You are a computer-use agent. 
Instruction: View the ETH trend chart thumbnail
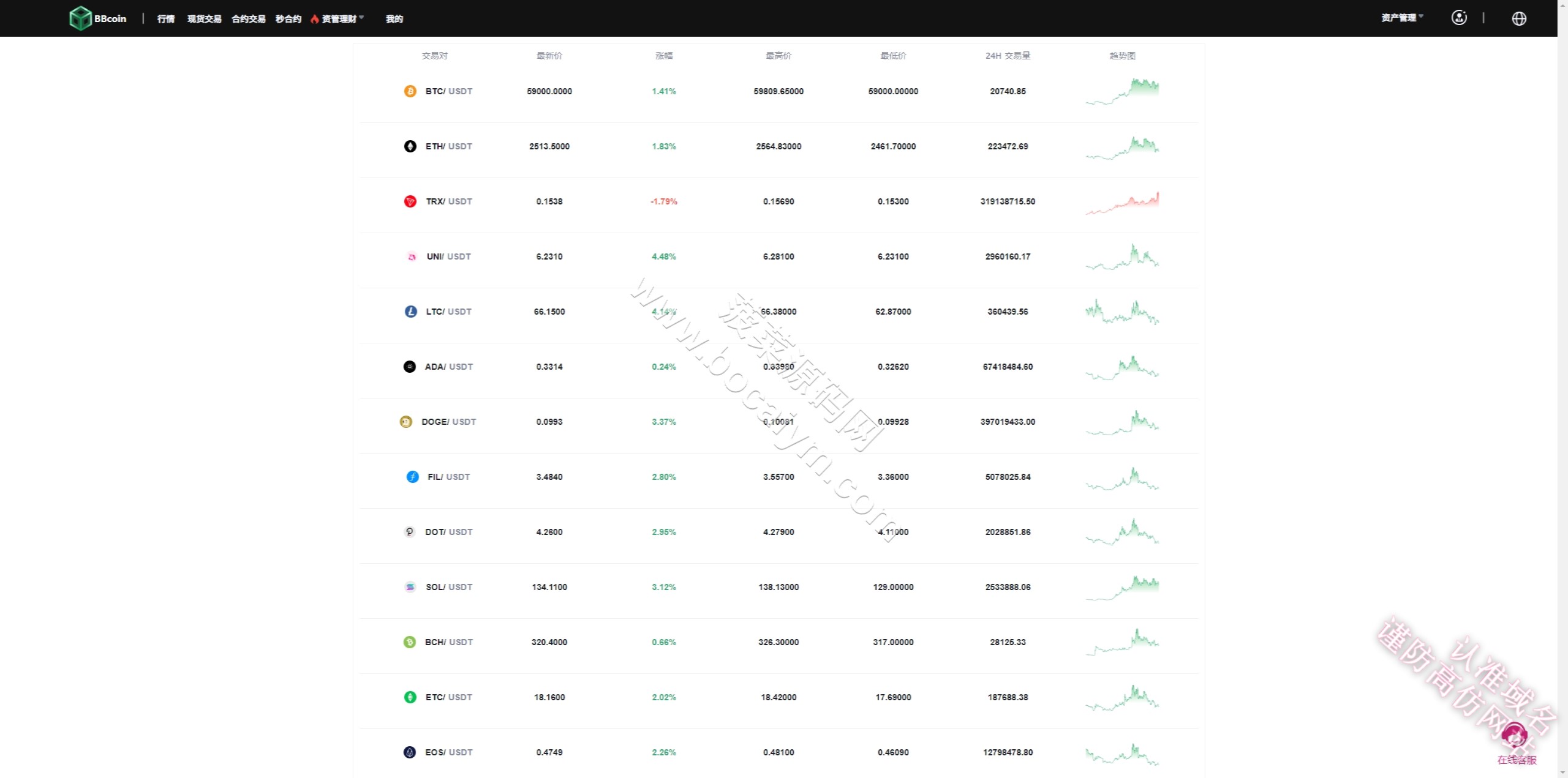point(1122,148)
